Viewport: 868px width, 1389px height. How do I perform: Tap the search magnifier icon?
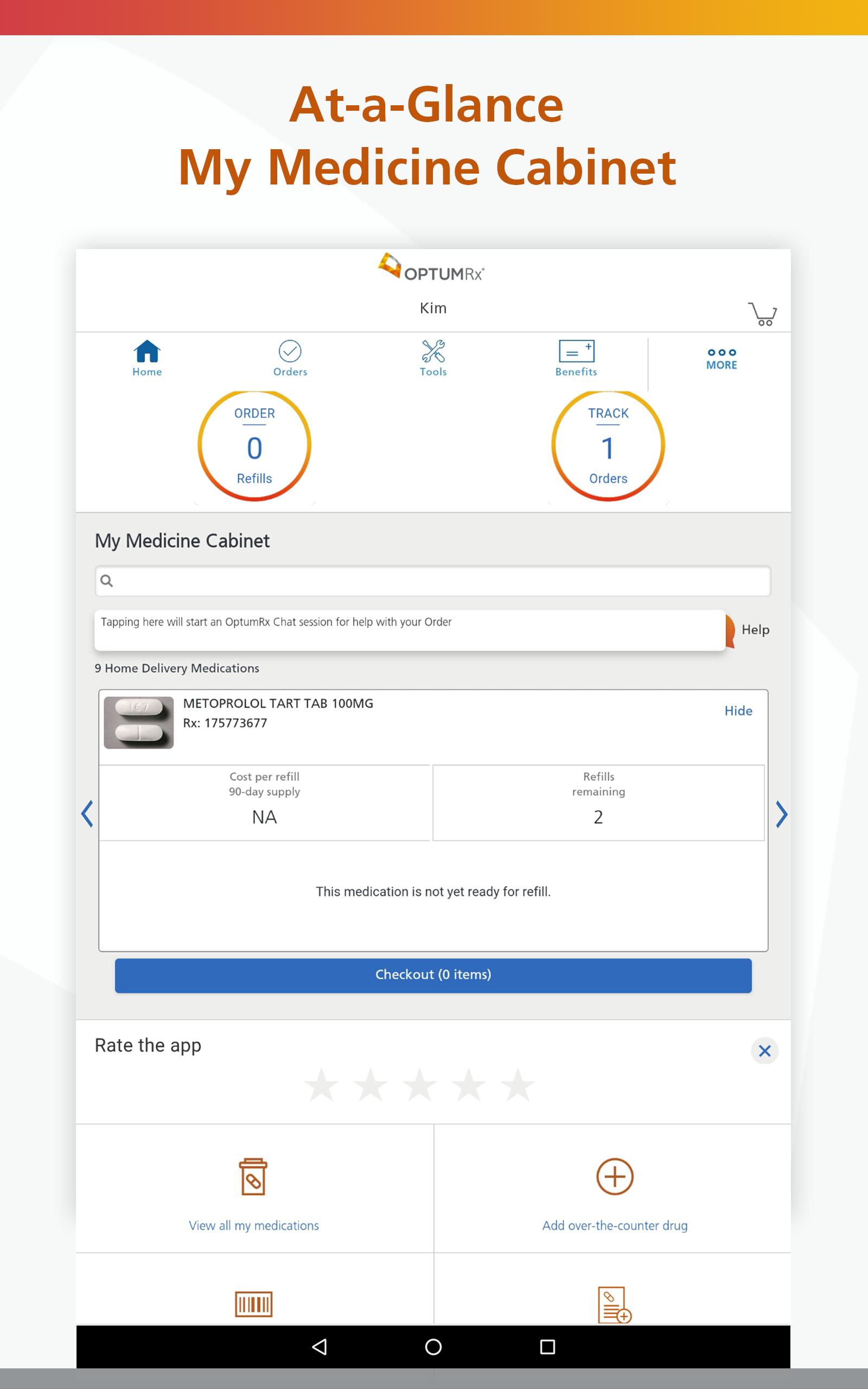click(107, 581)
